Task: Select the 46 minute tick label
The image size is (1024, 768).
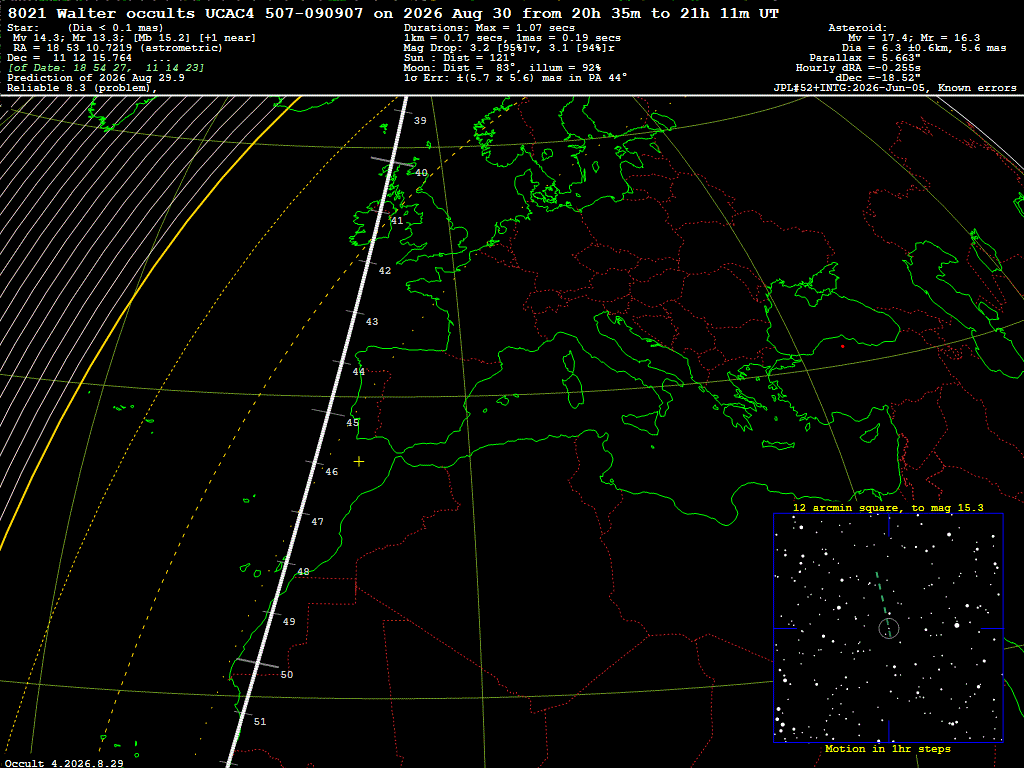Action: pyautogui.click(x=332, y=472)
